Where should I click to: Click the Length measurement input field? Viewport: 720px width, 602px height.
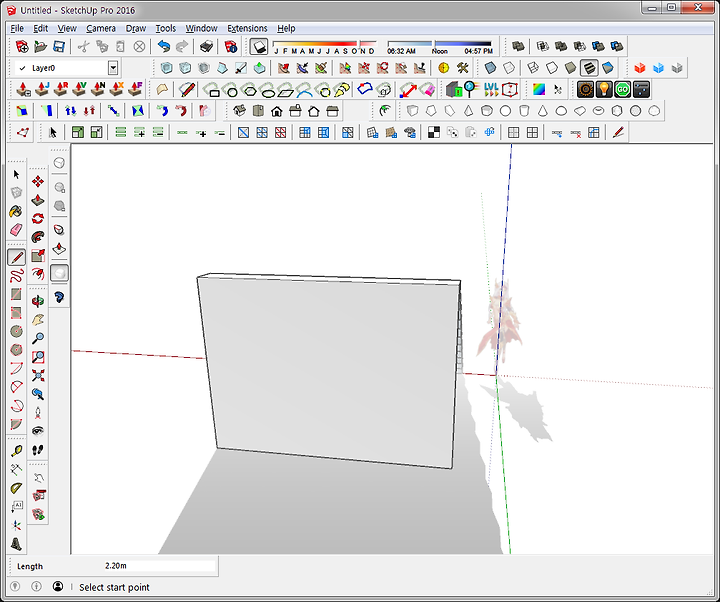159,566
